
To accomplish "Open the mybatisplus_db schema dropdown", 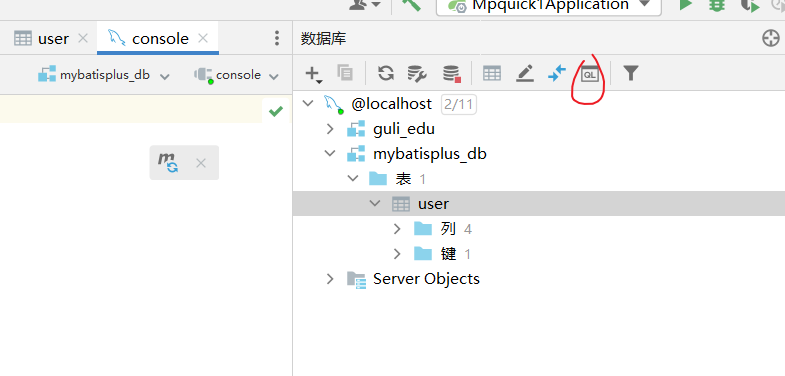I will click(104, 75).
